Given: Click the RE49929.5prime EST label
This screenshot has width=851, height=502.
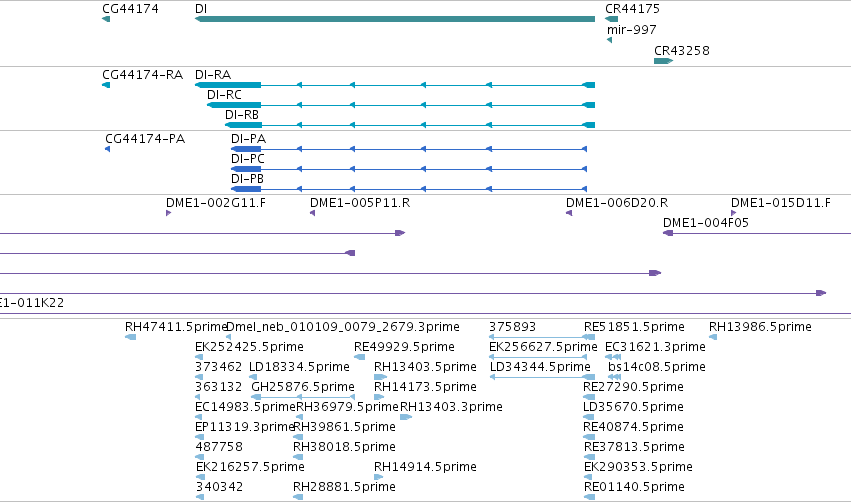Looking at the screenshot, I should click(404, 347).
